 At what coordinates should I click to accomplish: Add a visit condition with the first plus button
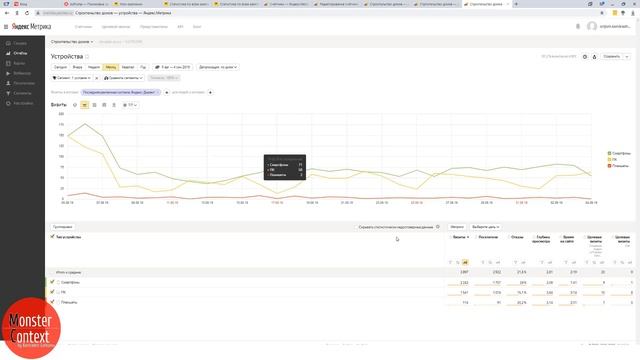(167, 93)
